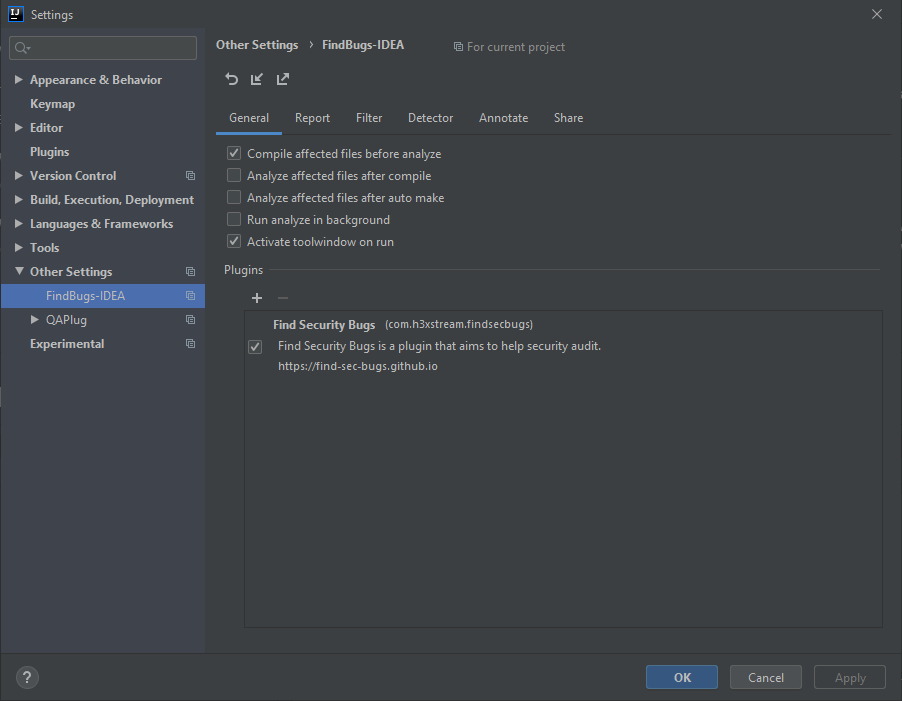Enable Run analyze in background
Viewport: 902px width, 701px height.
coord(233,219)
